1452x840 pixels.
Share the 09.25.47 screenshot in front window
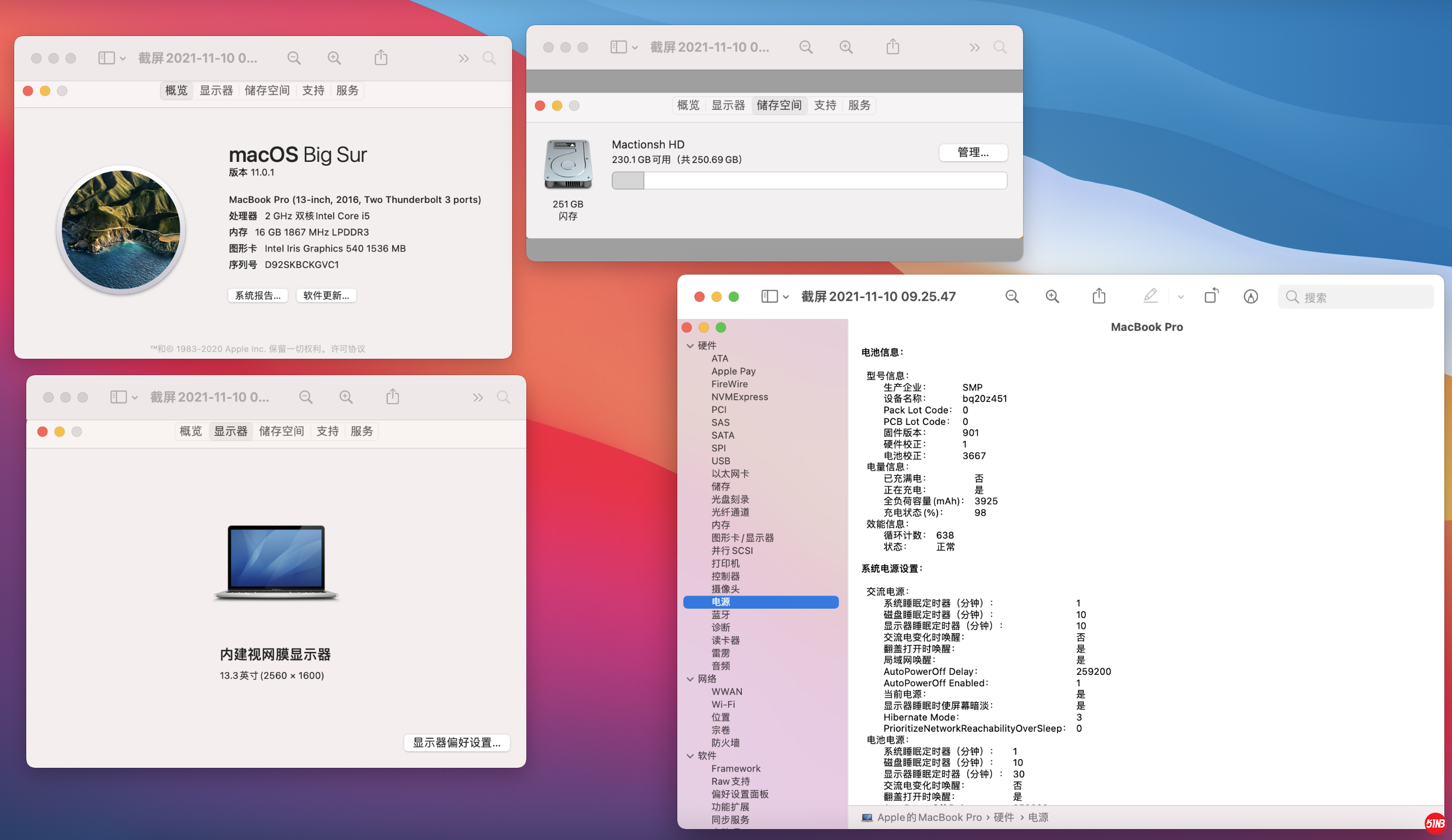[1099, 296]
